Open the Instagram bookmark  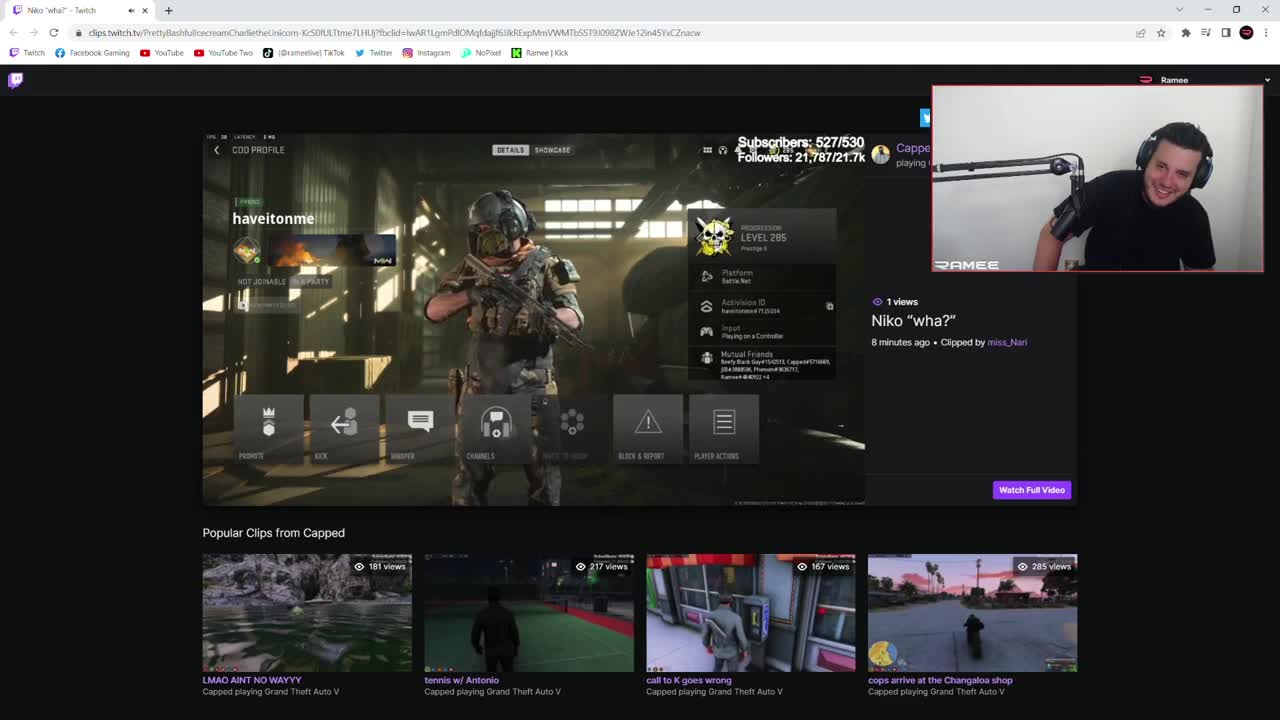pos(427,53)
